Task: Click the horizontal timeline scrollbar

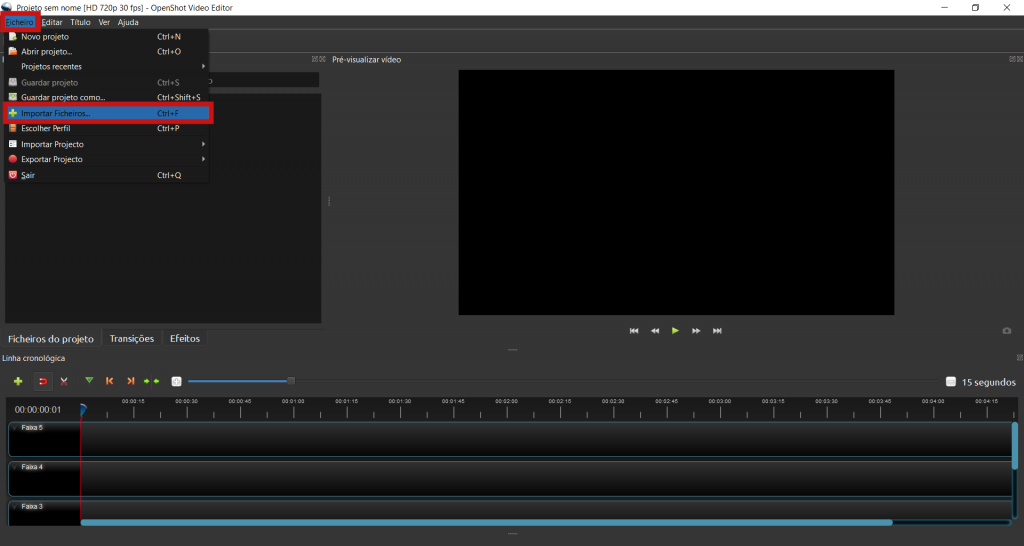Action: click(x=486, y=522)
